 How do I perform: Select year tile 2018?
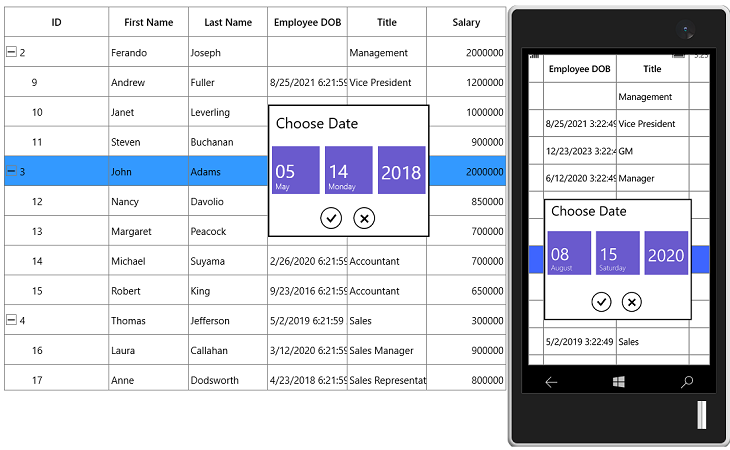tap(402, 170)
